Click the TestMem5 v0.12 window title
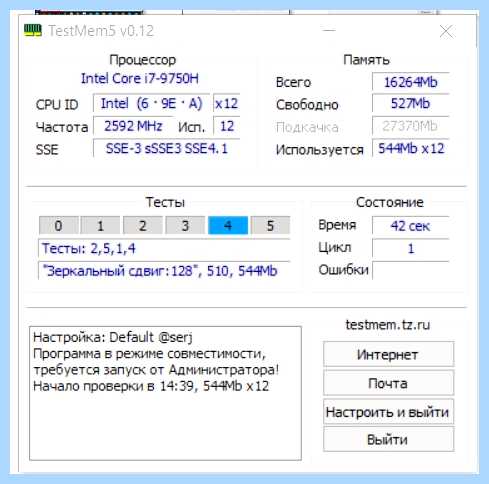 (x=101, y=31)
